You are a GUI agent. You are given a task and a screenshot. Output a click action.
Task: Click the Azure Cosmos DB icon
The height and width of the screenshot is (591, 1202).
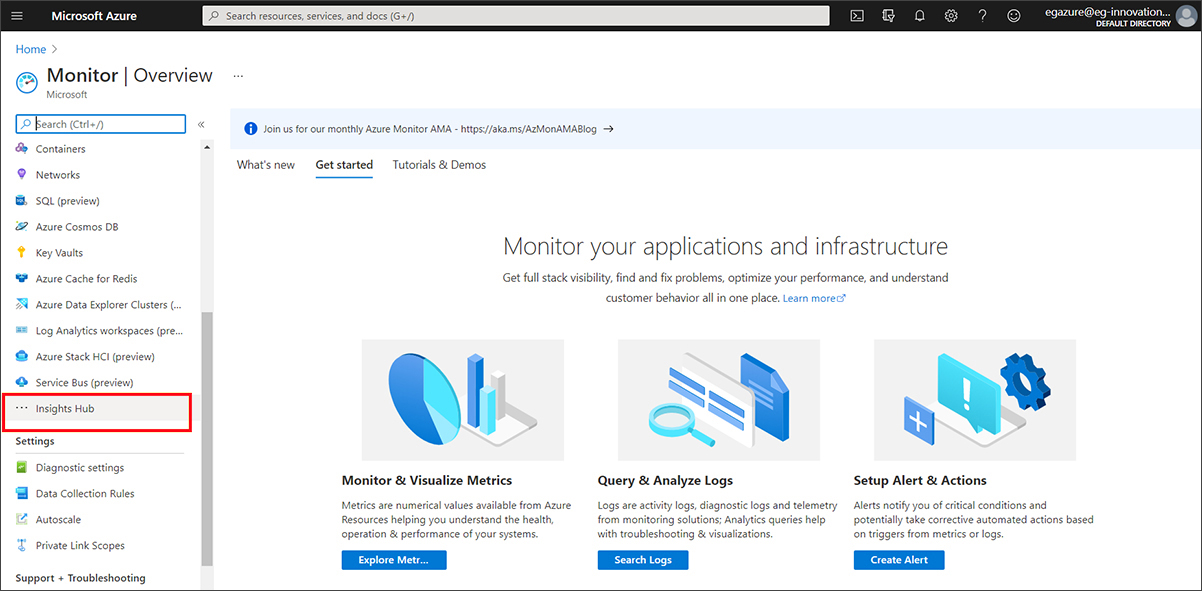21,227
